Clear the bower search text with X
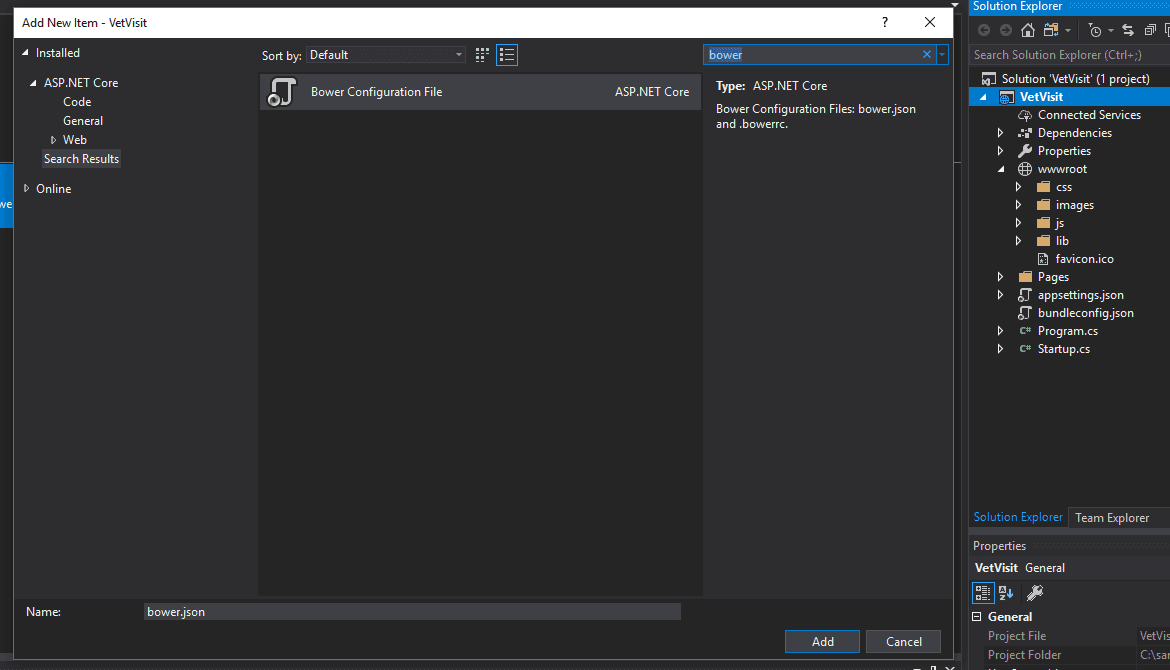 [927, 54]
